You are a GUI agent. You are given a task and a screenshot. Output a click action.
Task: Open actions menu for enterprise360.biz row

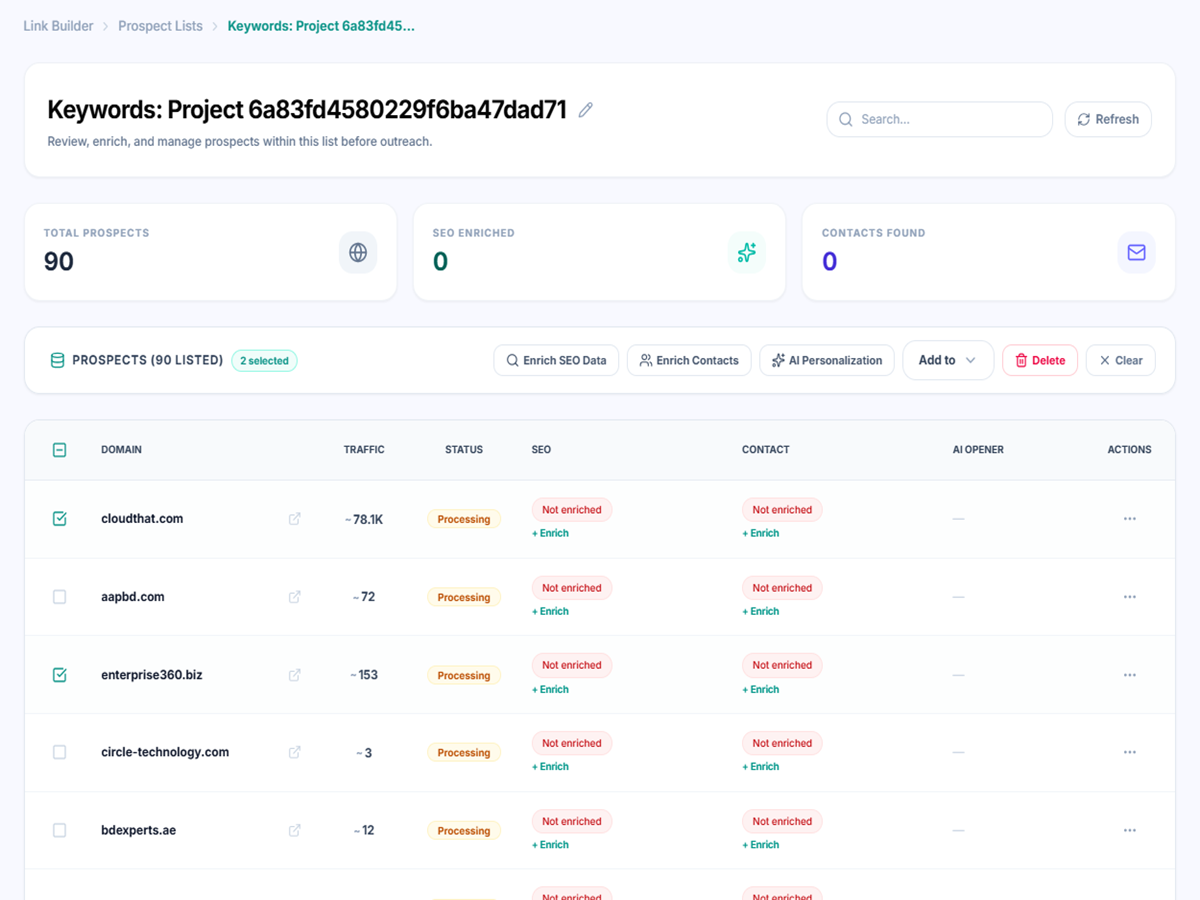click(x=1130, y=675)
